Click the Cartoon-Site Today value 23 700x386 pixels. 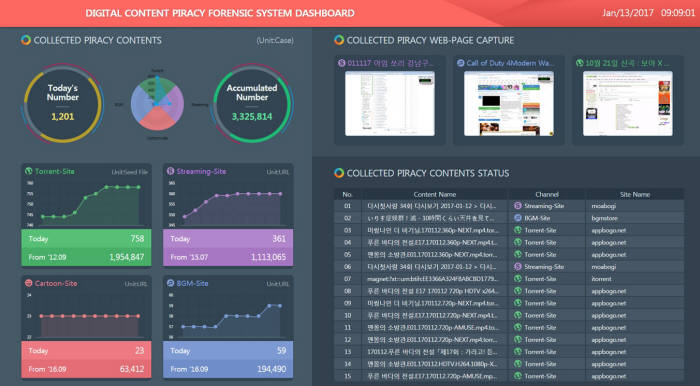click(x=140, y=351)
